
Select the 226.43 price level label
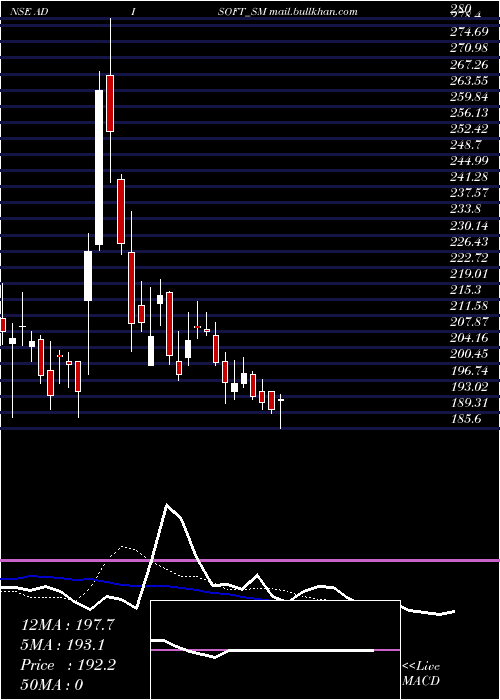tap(468, 242)
